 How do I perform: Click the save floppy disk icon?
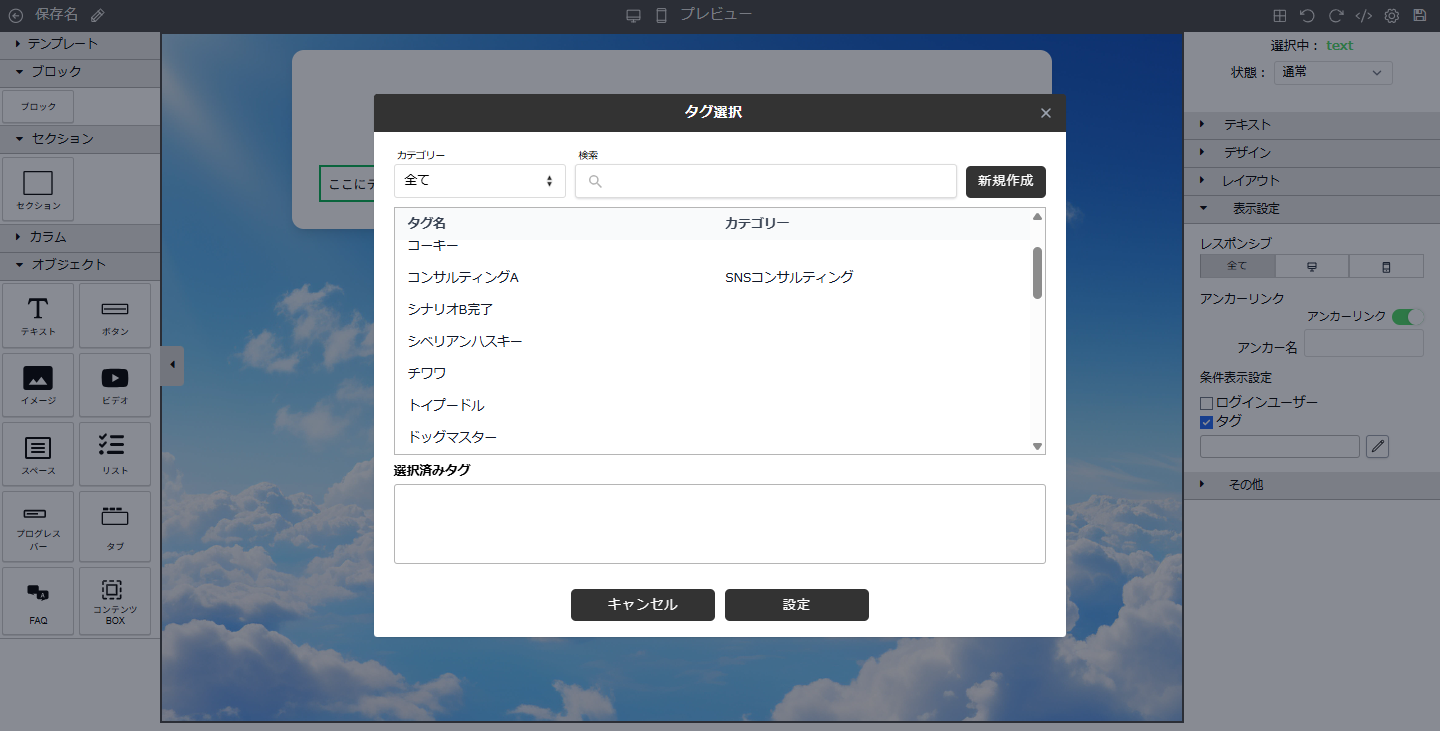pyautogui.click(x=1419, y=16)
